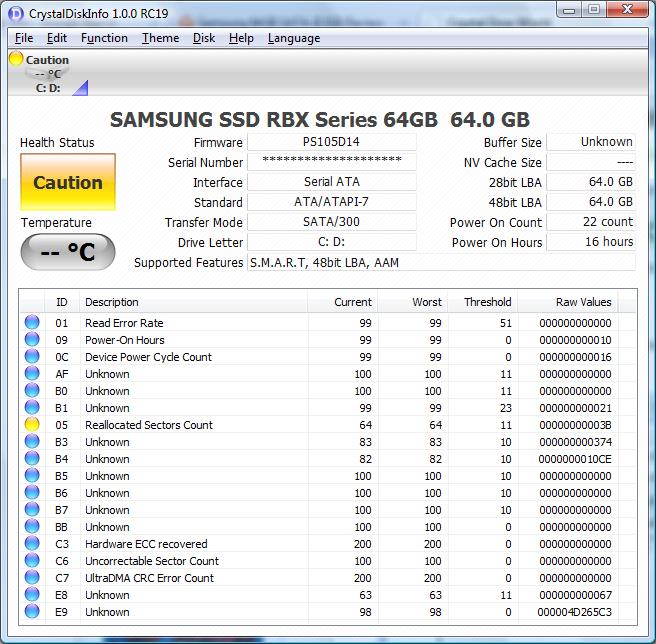Click the Caution health status button
This screenshot has height=644, width=656.
pos(68,182)
